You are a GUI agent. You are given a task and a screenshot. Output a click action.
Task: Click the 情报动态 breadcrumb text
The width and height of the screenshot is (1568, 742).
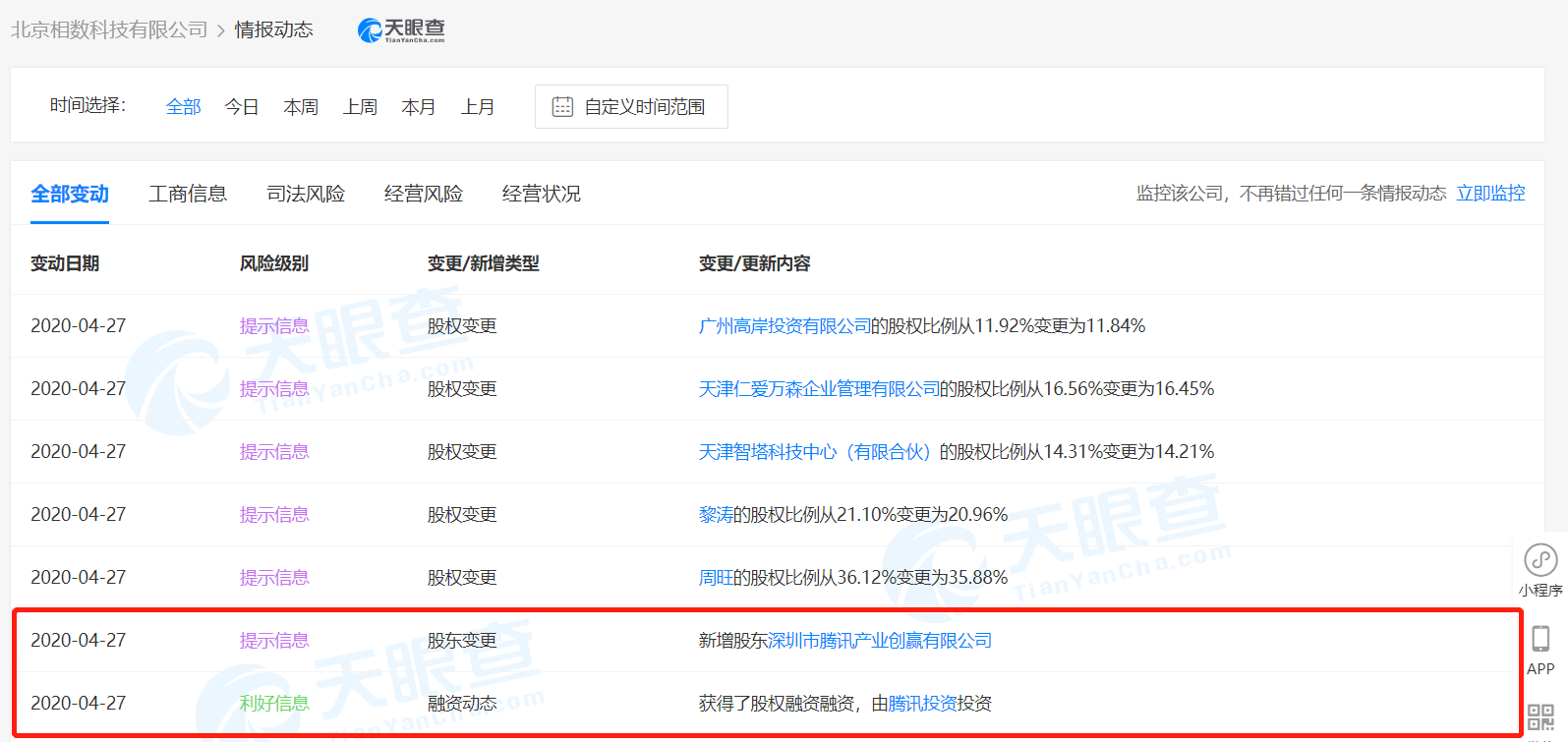273,29
